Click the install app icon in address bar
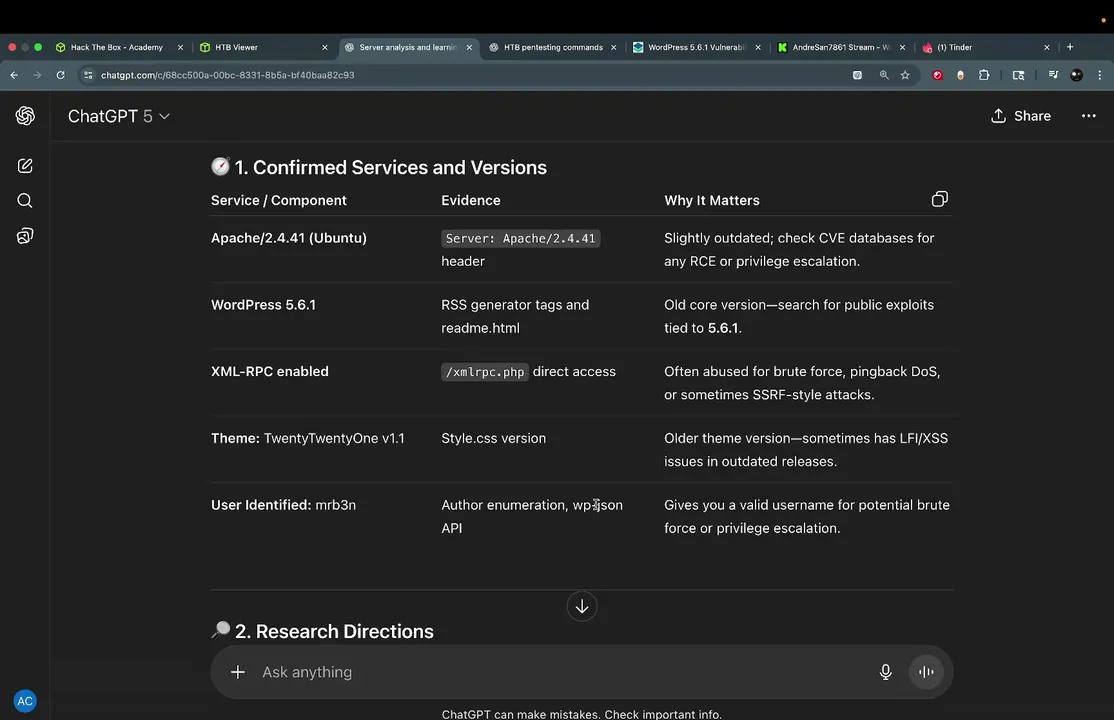1114x720 pixels. pos(858,75)
